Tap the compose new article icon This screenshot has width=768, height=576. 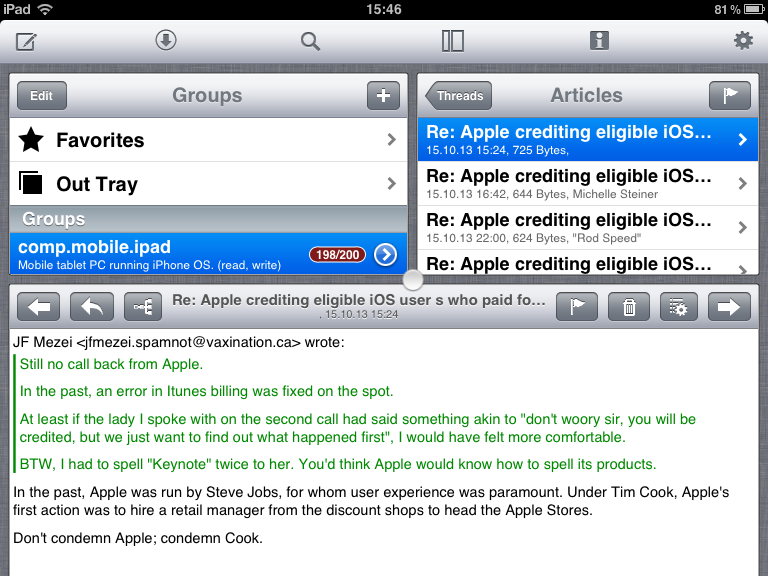pos(26,41)
